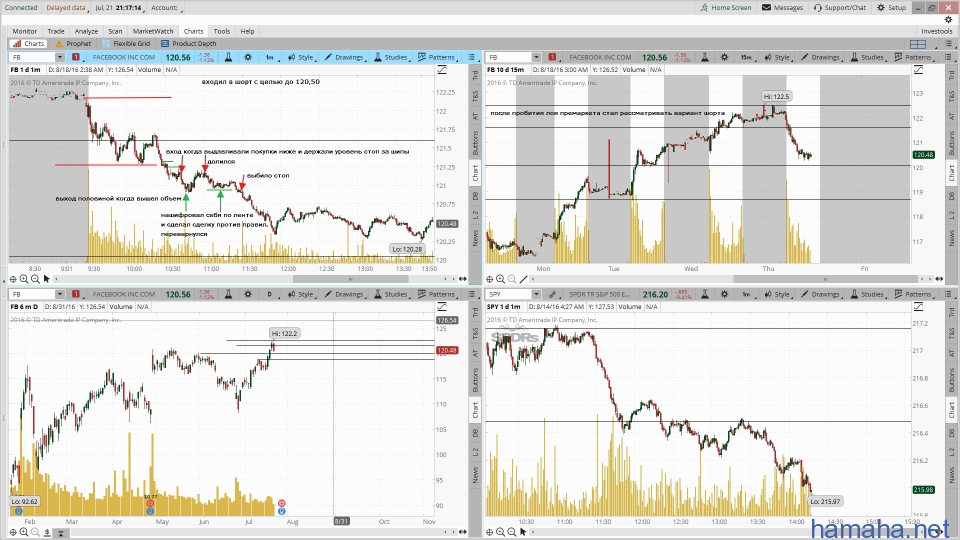Open the Messages envelope panel
960x540 pixels.
tap(782, 7)
